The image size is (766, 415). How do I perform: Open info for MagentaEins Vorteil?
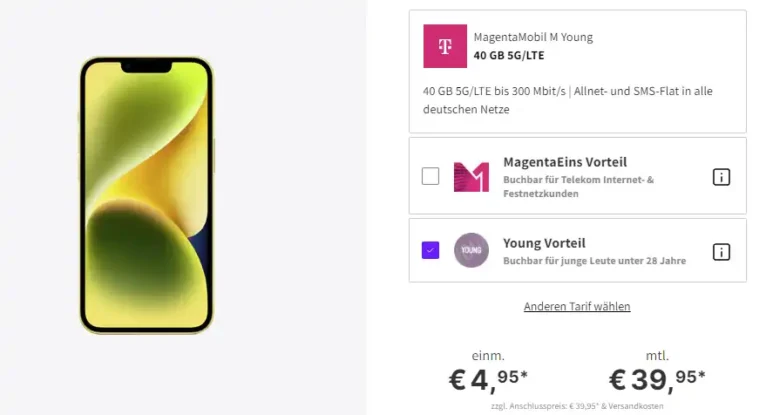point(721,177)
